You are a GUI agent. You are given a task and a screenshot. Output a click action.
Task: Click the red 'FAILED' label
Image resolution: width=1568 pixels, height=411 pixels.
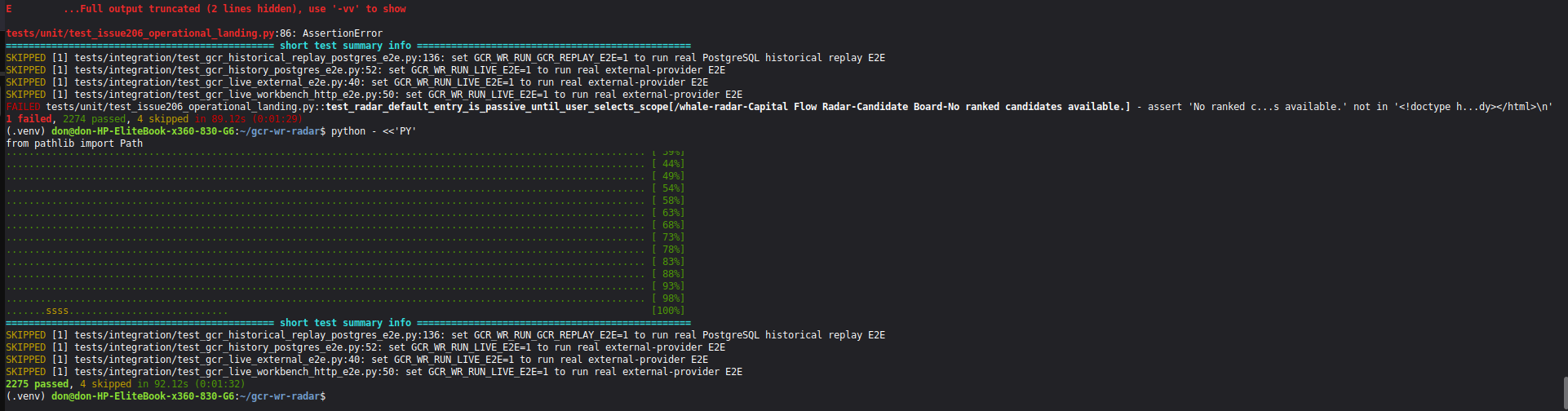click(x=23, y=107)
